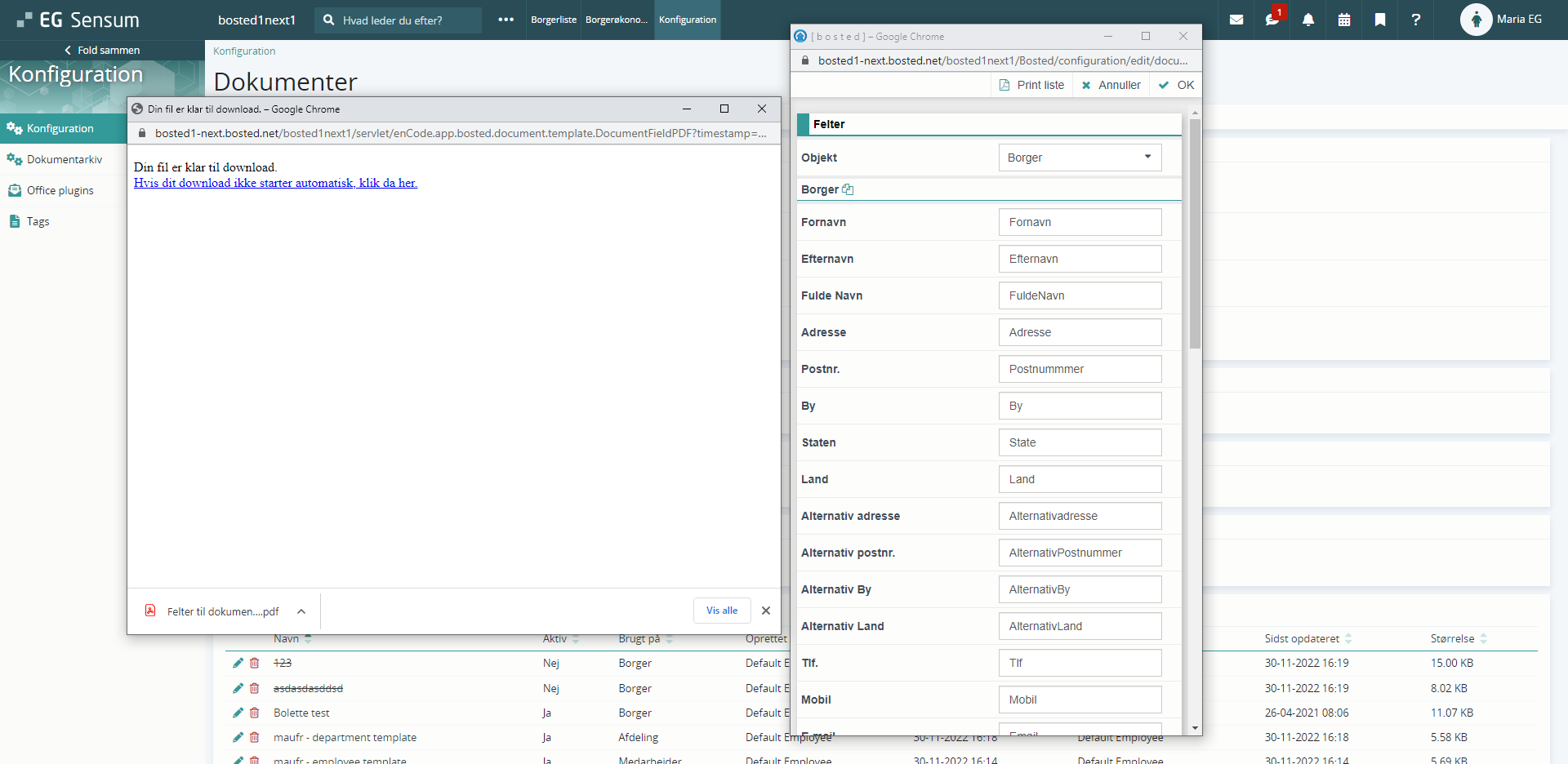The width and height of the screenshot is (1568, 764).
Task: Copy the Borger section using its icon
Action: tap(848, 189)
